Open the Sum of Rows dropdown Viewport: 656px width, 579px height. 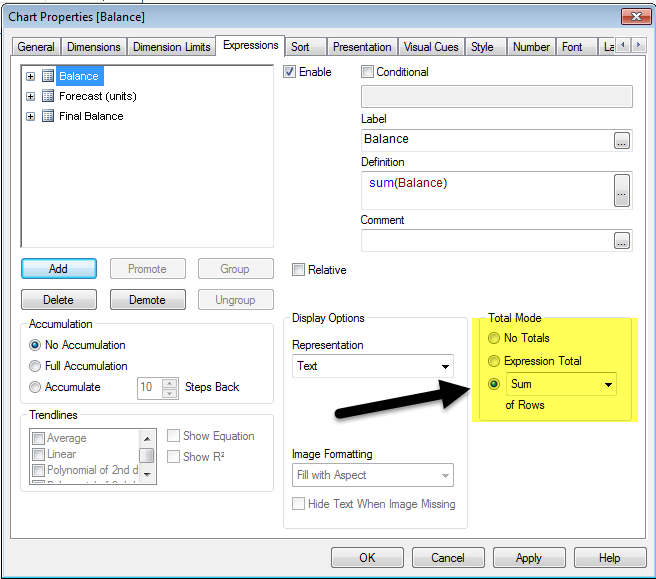click(561, 384)
